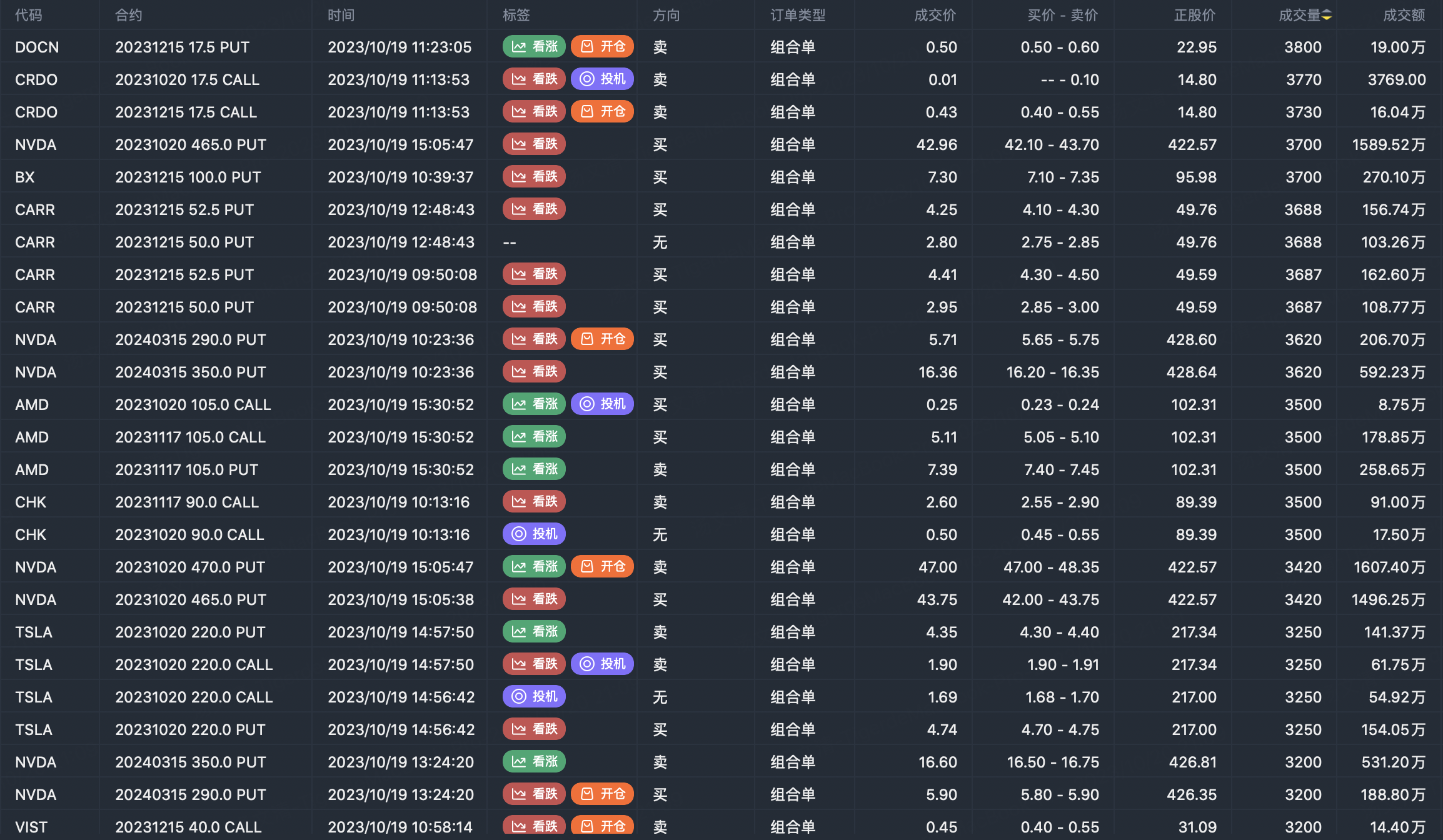The image size is (1443, 840).
Task: Click the 成交额 column header
Action: point(1404,15)
